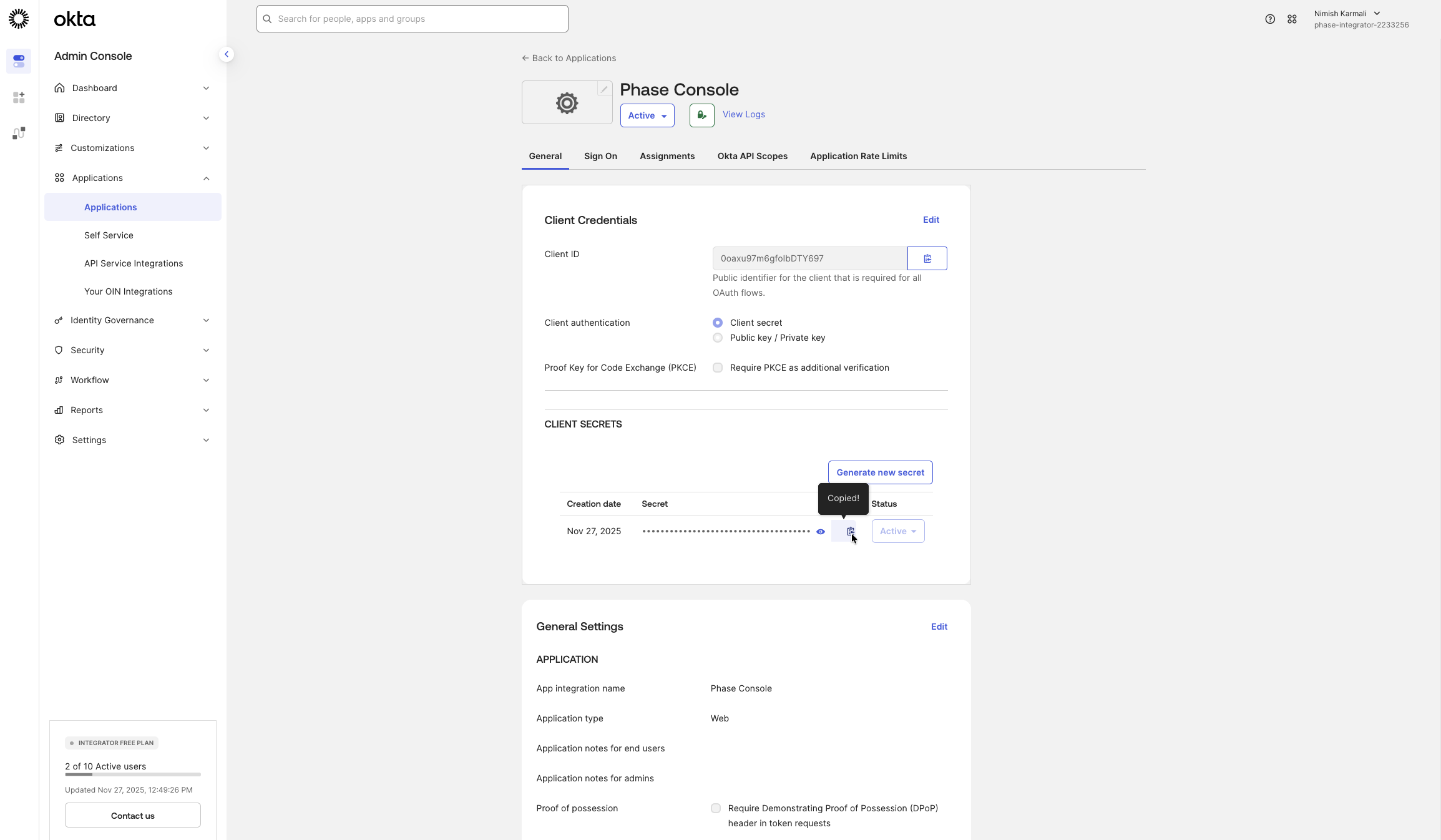Viewport: 1441px width, 840px height.
Task: Click the Applications grid icon in sidebar
Action: pyautogui.click(x=59, y=178)
